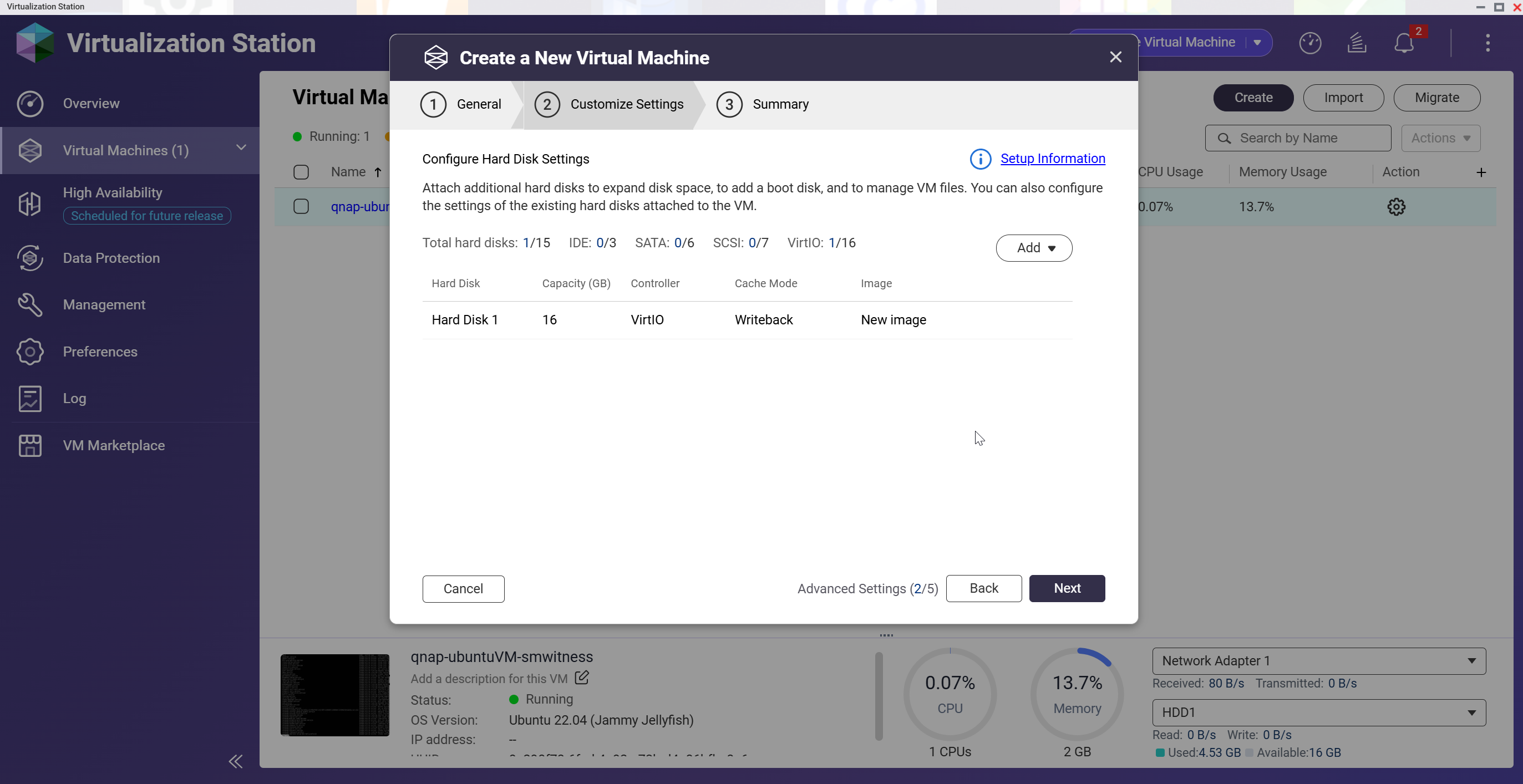1523x784 pixels.
Task: Grab the details panel resize handle dots
Action: point(886,635)
